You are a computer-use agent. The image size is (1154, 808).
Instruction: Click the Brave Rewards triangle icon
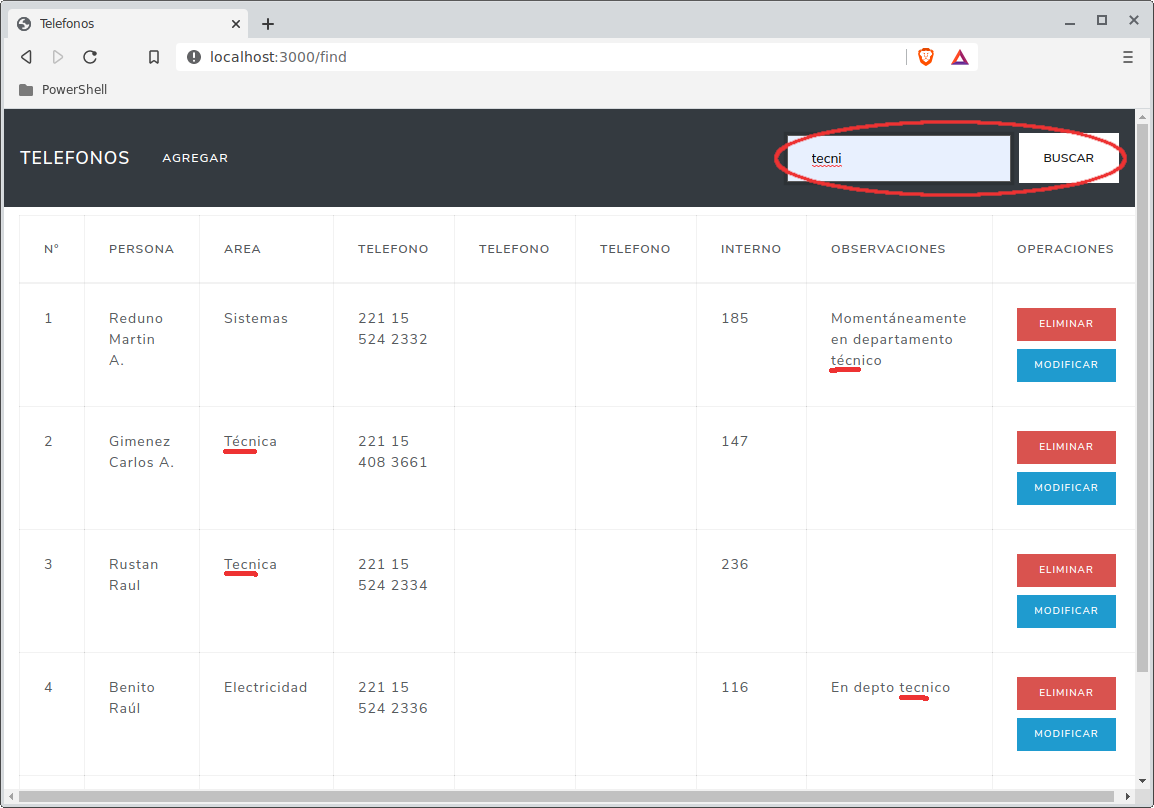960,57
